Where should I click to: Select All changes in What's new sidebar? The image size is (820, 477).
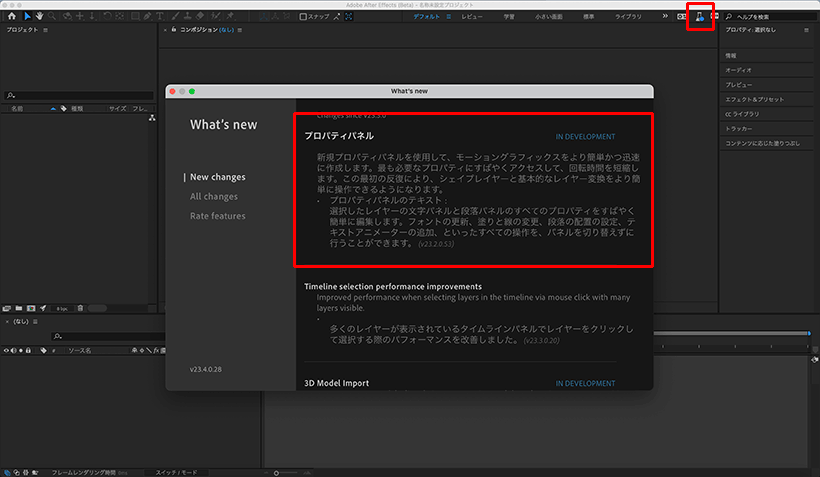[x=214, y=196]
